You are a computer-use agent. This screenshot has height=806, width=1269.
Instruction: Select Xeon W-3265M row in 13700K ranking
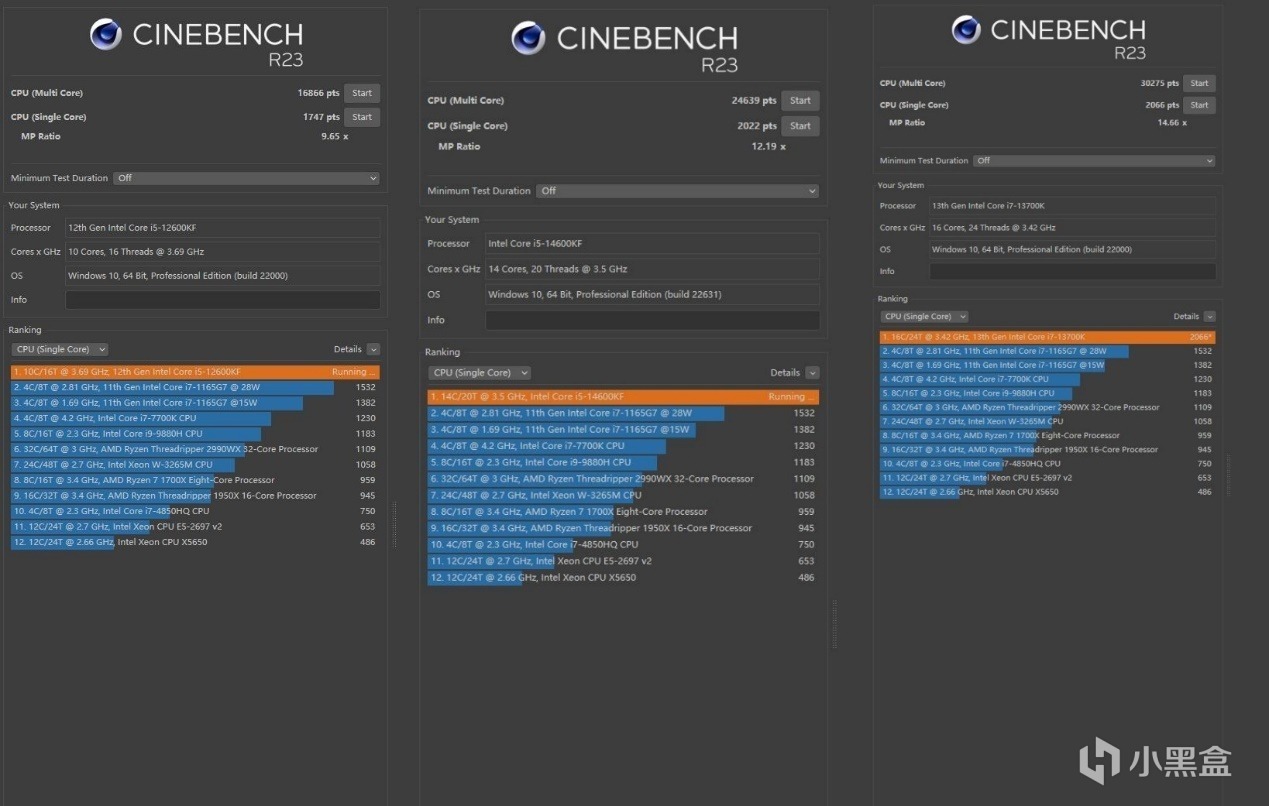pyautogui.click(x=1048, y=421)
